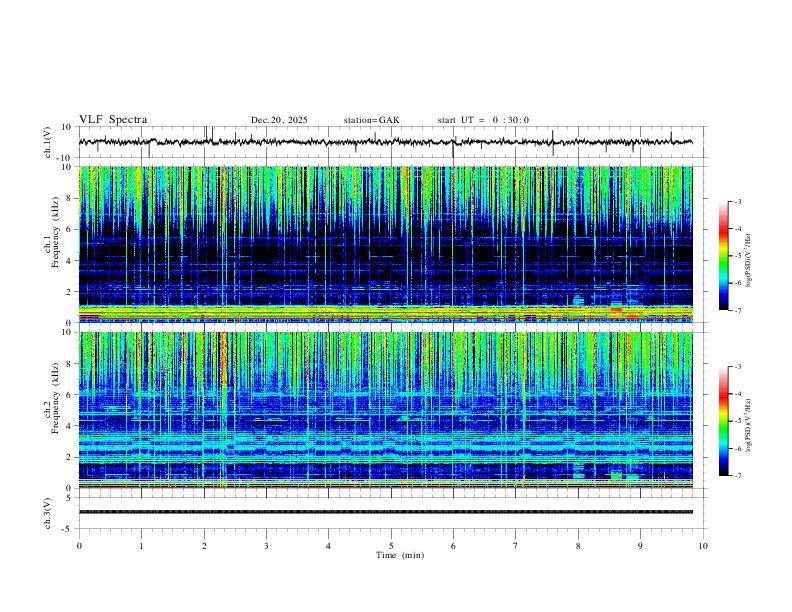
Task: Click the -3 tick on ch.1 colorbar
Action: (738, 201)
